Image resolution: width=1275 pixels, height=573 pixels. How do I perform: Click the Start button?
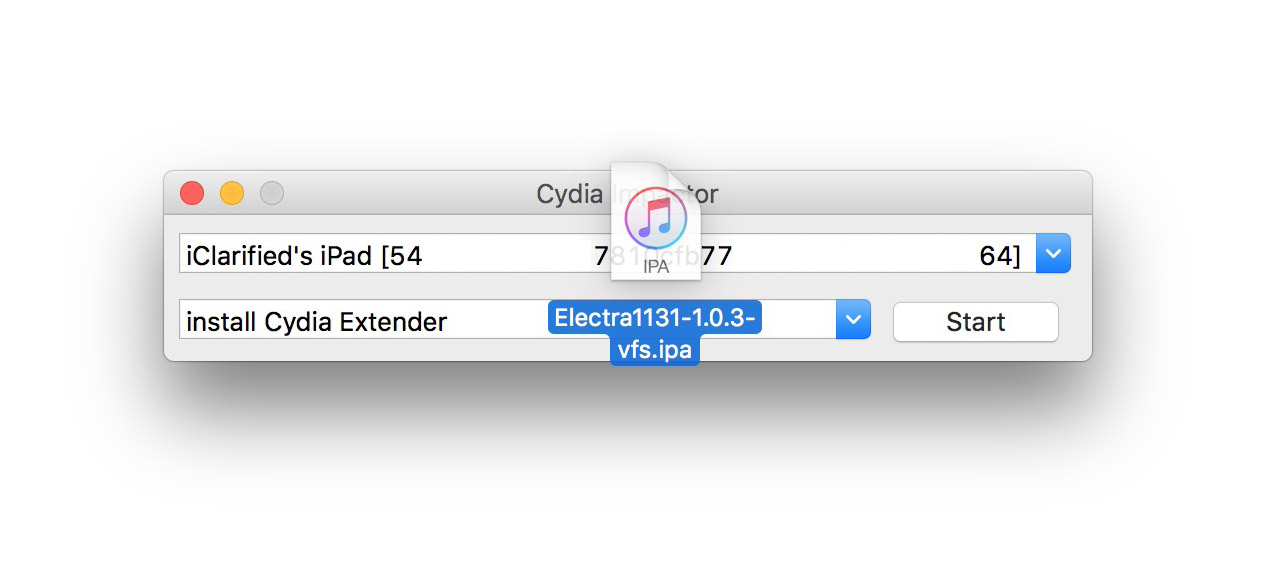[x=975, y=322]
